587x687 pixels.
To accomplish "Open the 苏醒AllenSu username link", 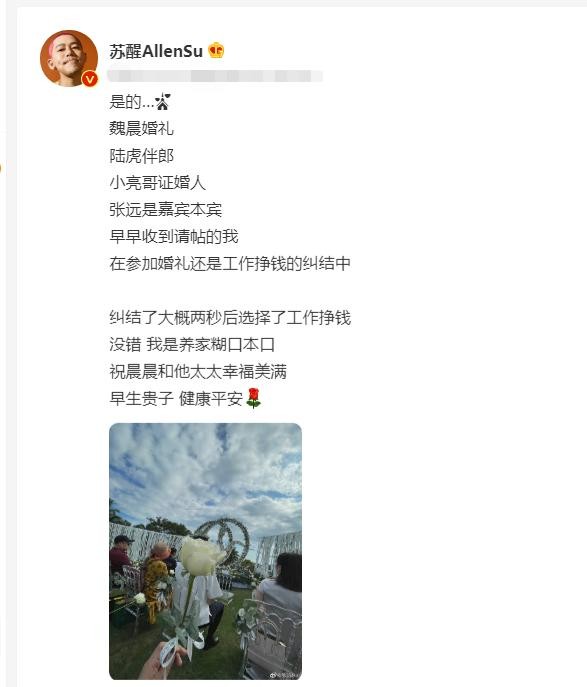I will 156,51.
